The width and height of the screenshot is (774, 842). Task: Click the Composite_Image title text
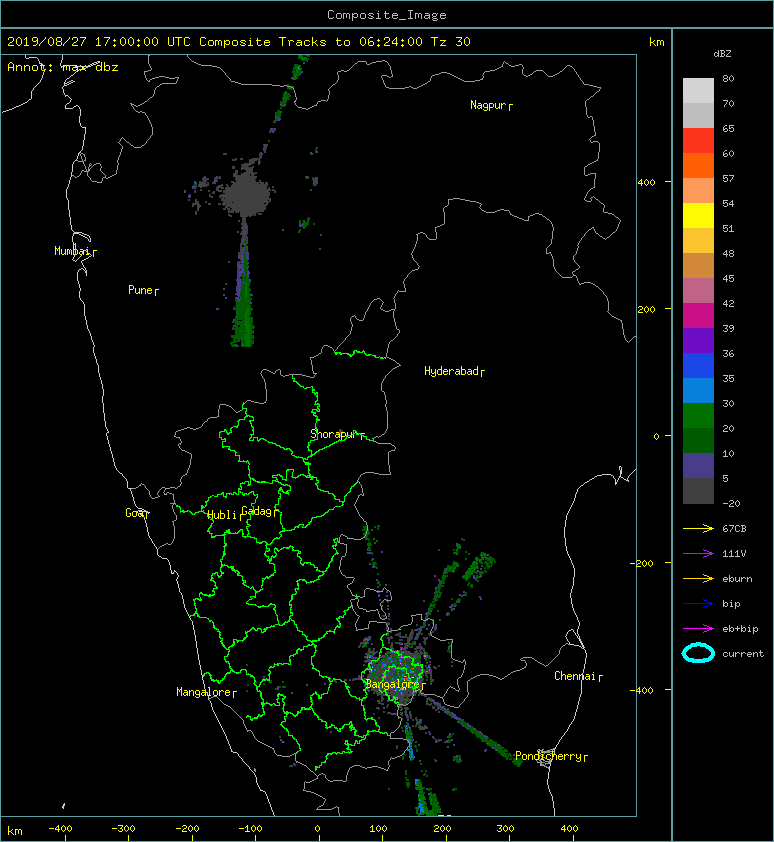(387, 15)
